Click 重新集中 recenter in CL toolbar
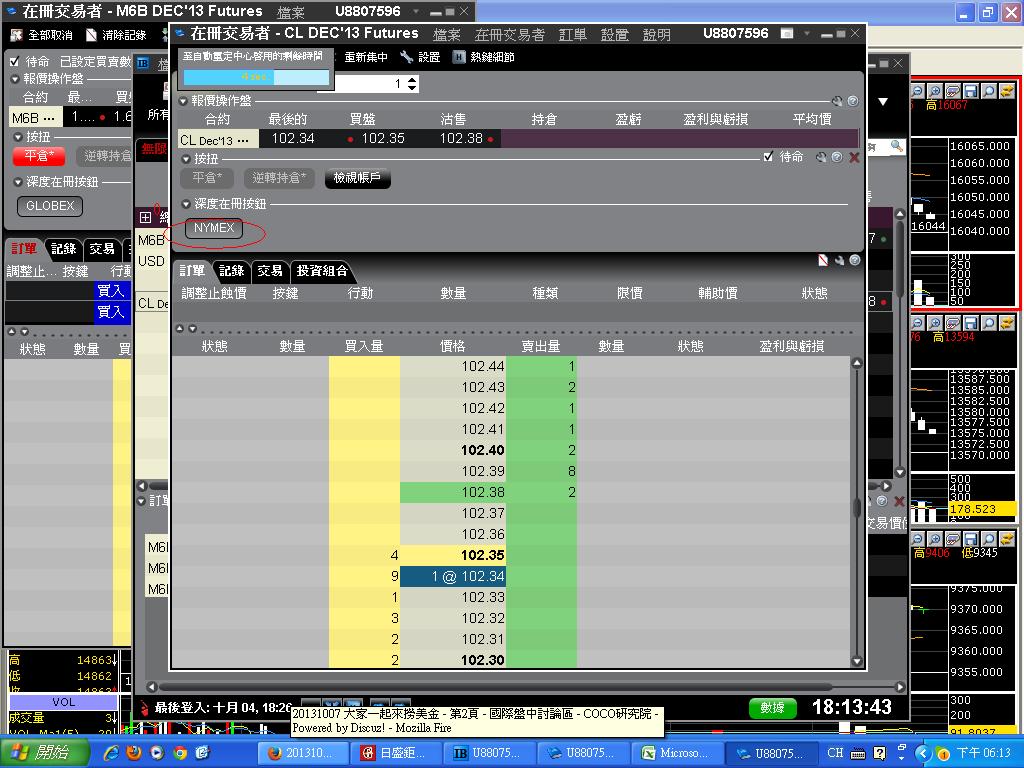Image resolution: width=1024 pixels, height=768 pixels. [x=366, y=57]
